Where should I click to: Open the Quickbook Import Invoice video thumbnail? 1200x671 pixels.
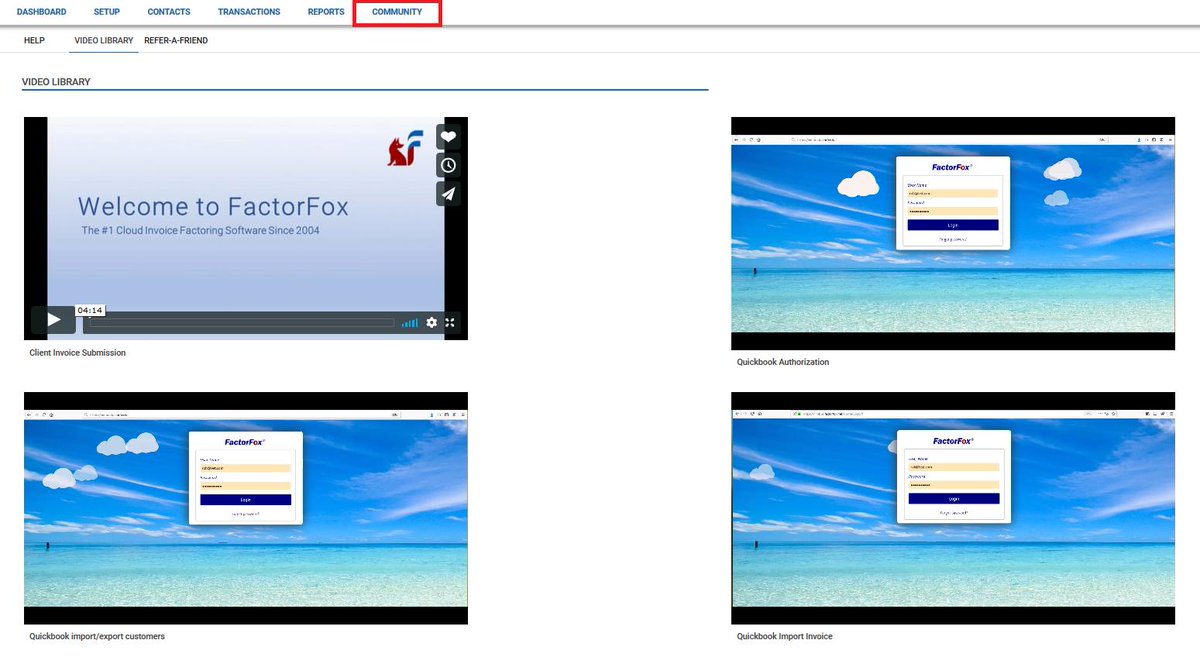pos(953,508)
